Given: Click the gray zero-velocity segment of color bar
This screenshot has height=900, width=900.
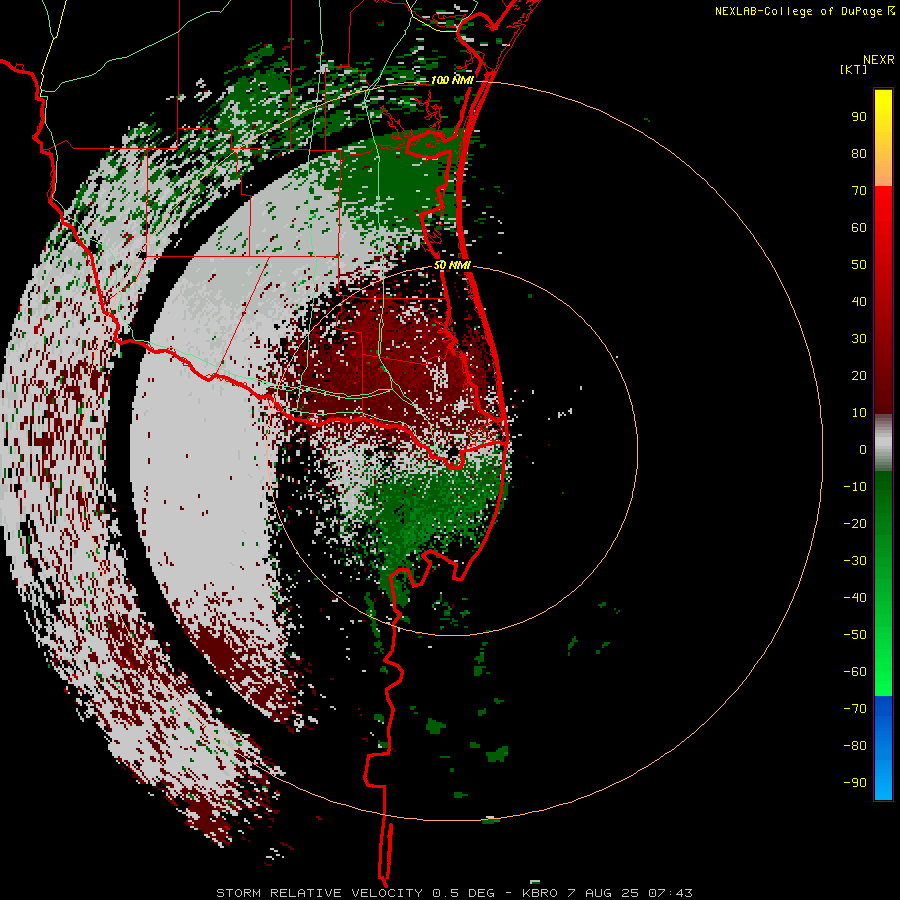Looking at the screenshot, I should pos(883,443).
